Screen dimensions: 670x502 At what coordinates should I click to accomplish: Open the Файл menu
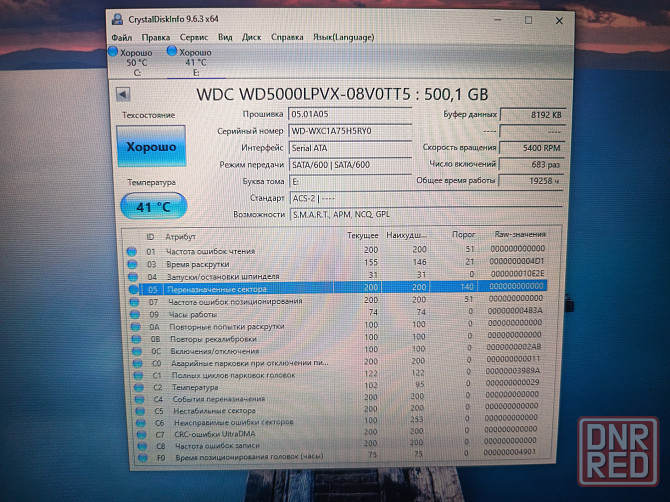point(122,38)
